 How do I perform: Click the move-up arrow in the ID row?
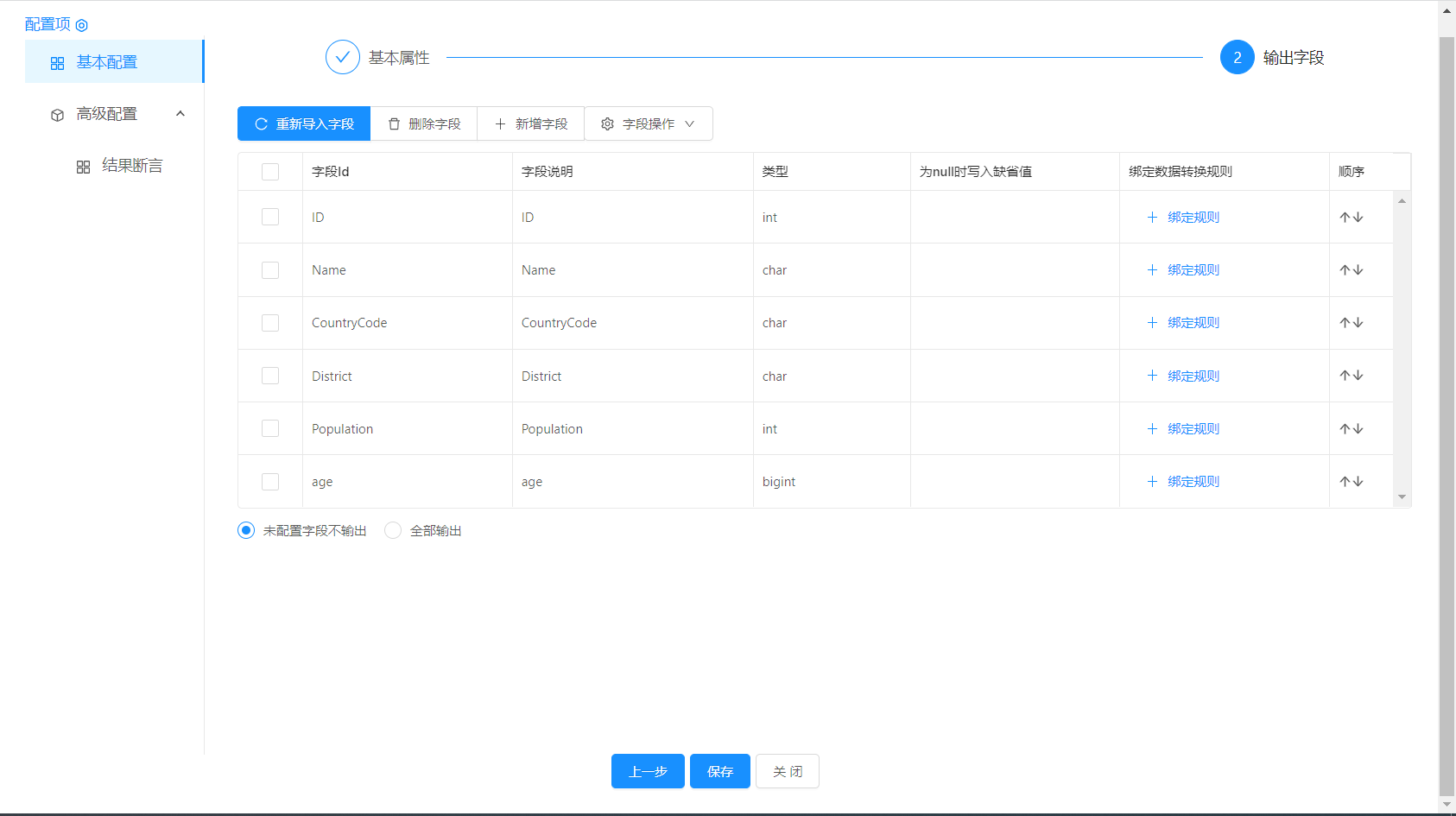click(x=1345, y=218)
